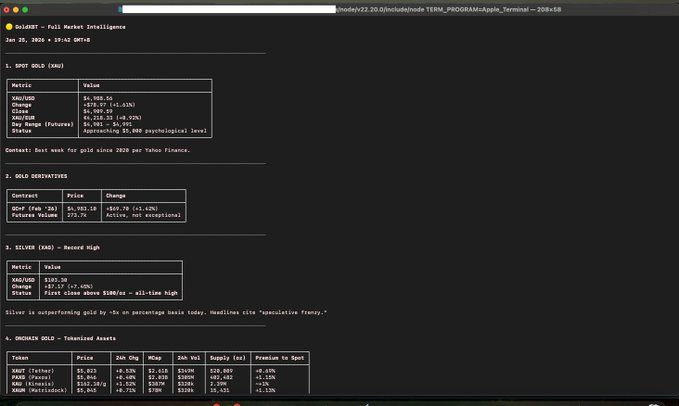Click the 'MCap' column header

pyautogui.click(x=155, y=358)
